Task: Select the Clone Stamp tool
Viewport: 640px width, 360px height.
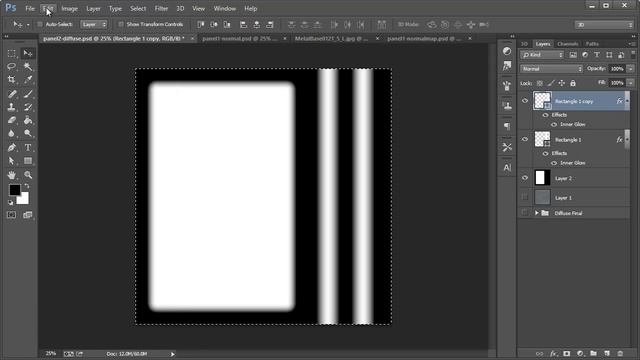Action: click(11, 107)
